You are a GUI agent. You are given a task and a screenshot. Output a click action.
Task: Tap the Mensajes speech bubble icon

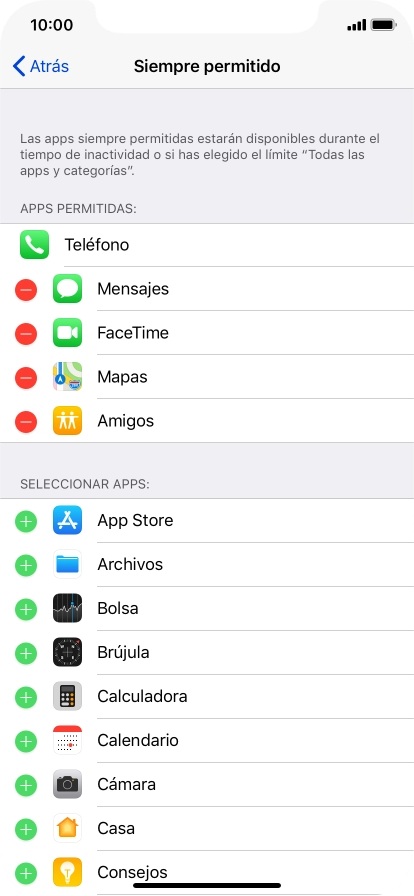pos(67,289)
